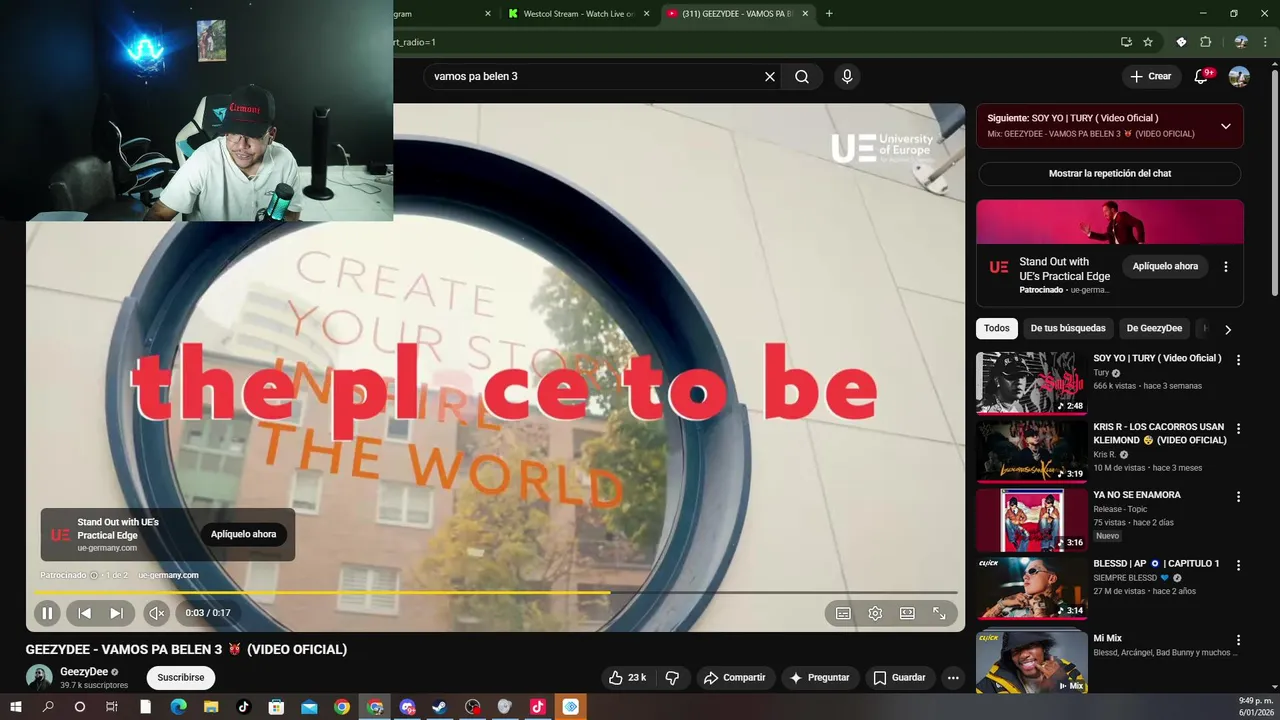Open options for 'YA NO SE ENAMORA' video
The height and width of the screenshot is (720, 1280).
click(1239, 497)
